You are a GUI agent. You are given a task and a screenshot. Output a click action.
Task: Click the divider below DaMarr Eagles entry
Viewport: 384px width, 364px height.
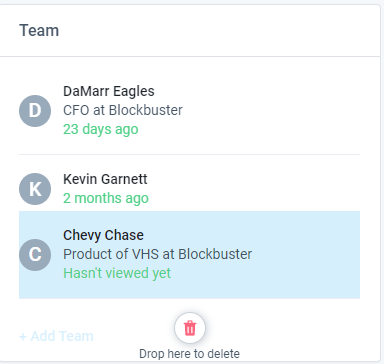[x=189, y=155]
